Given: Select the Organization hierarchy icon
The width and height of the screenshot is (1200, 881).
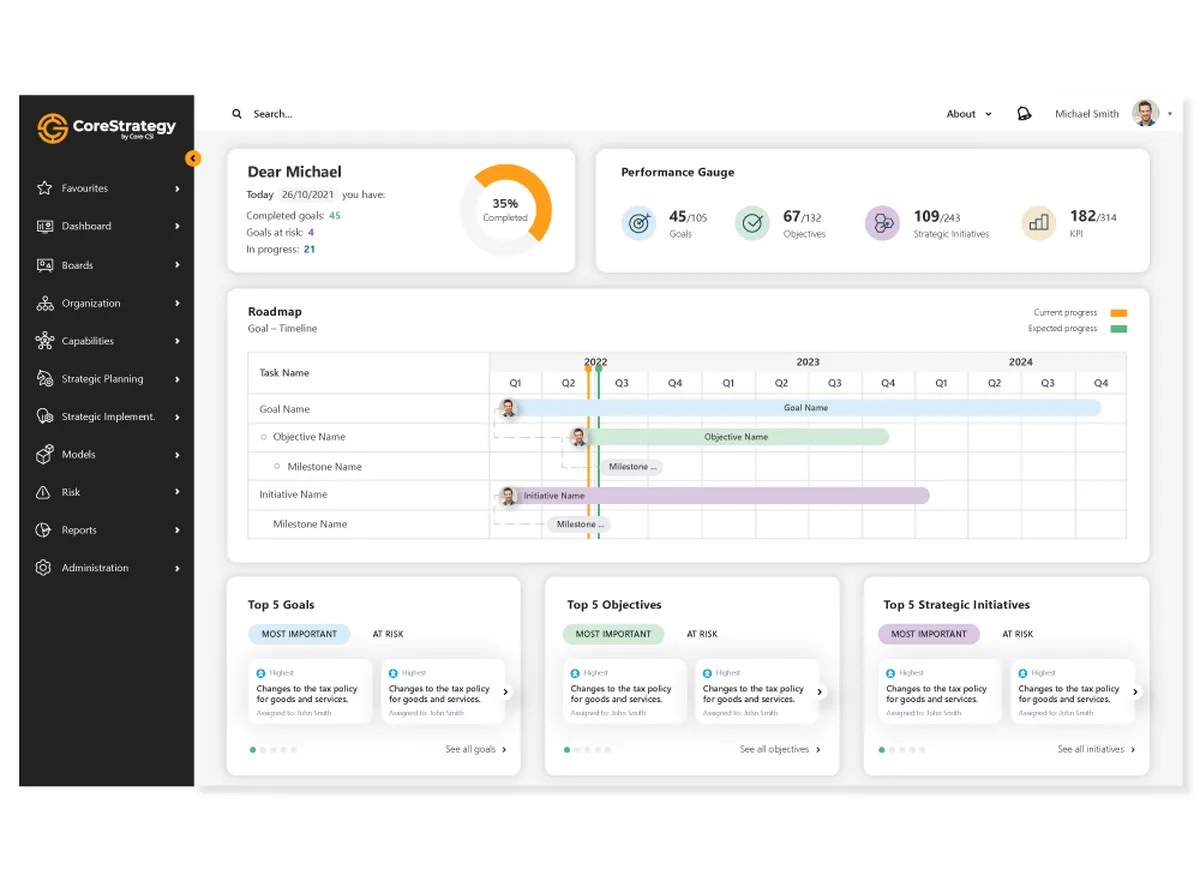Looking at the screenshot, I should coord(44,303).
